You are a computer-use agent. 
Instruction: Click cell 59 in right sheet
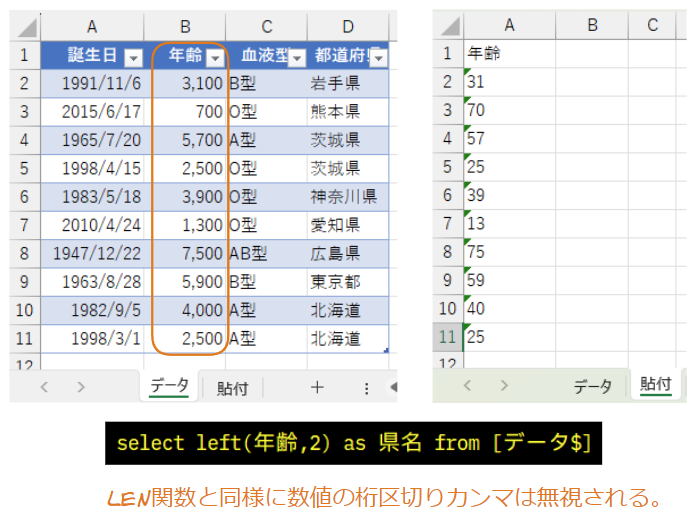coord(509,280)
